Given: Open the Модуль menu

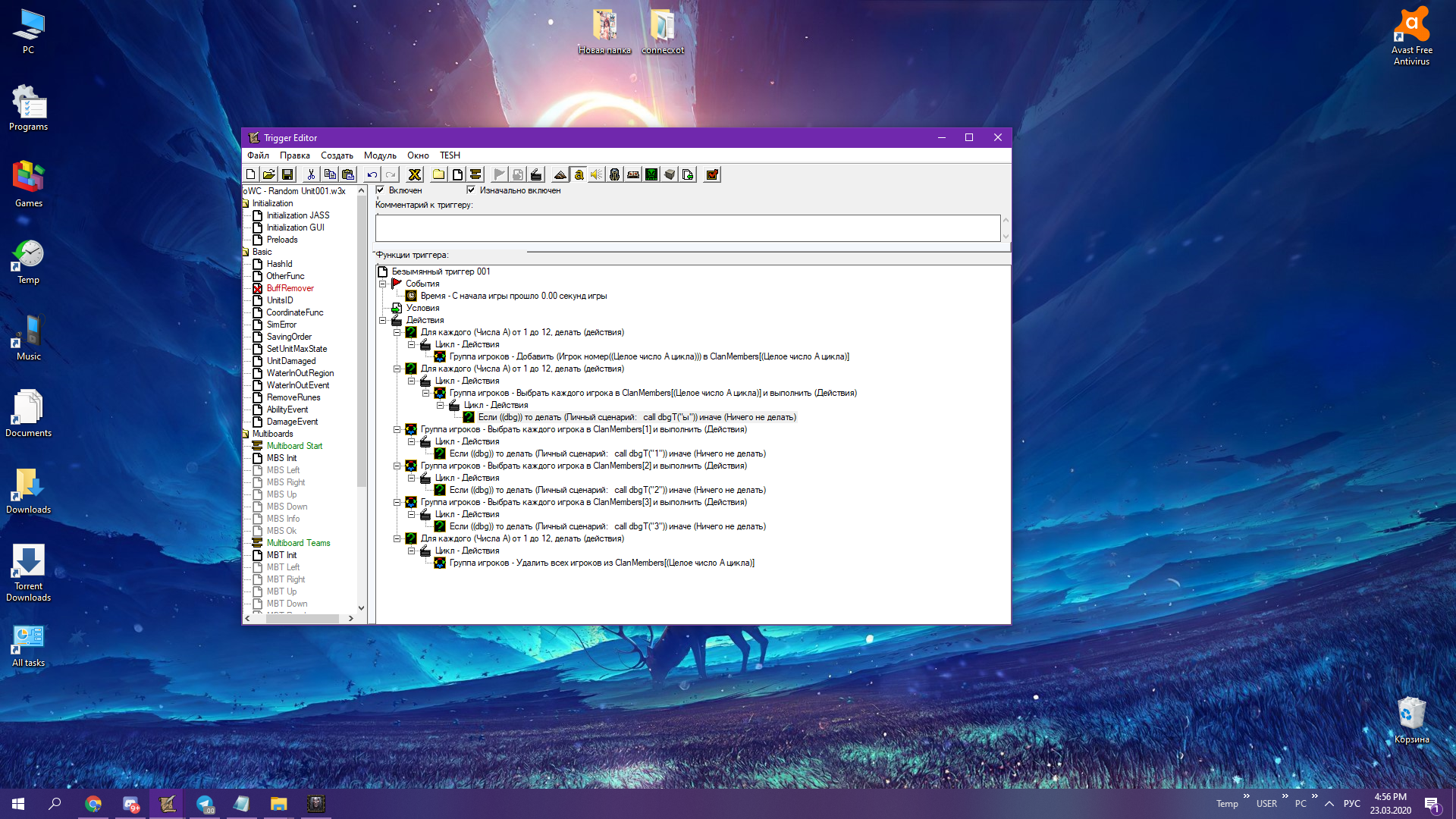Looking at the screenshot, I should click(x=379, y=155).
